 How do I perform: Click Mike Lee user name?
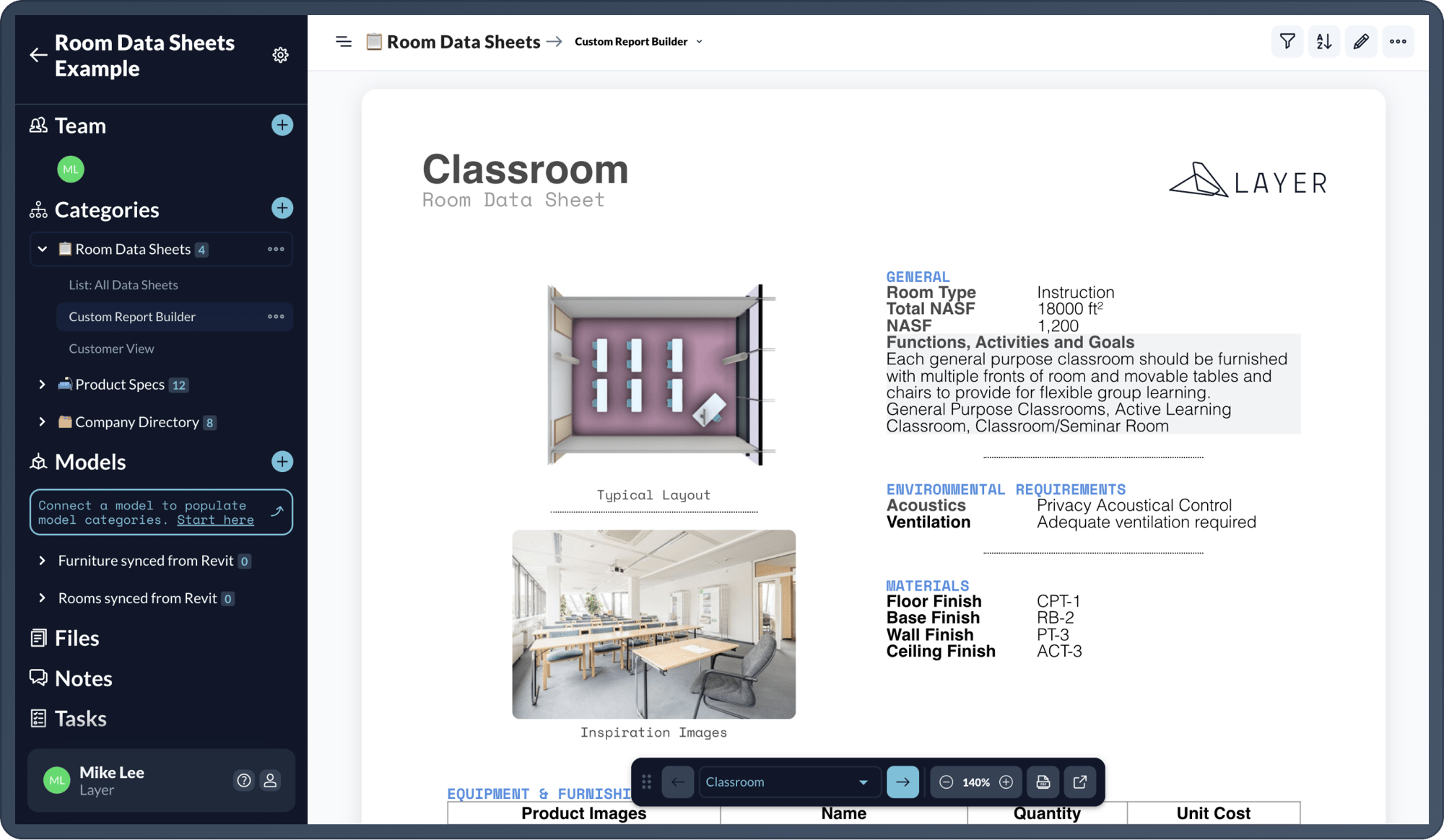coord(112,772)
